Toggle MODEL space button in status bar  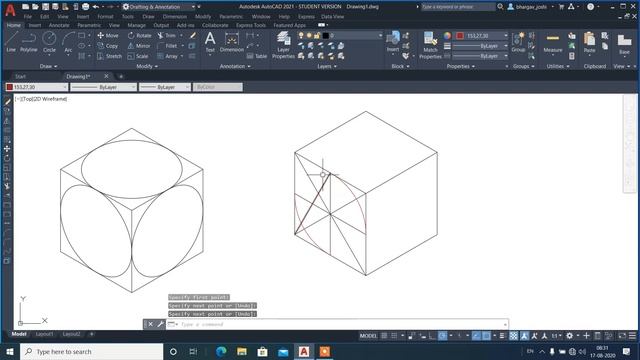point(368,336)
